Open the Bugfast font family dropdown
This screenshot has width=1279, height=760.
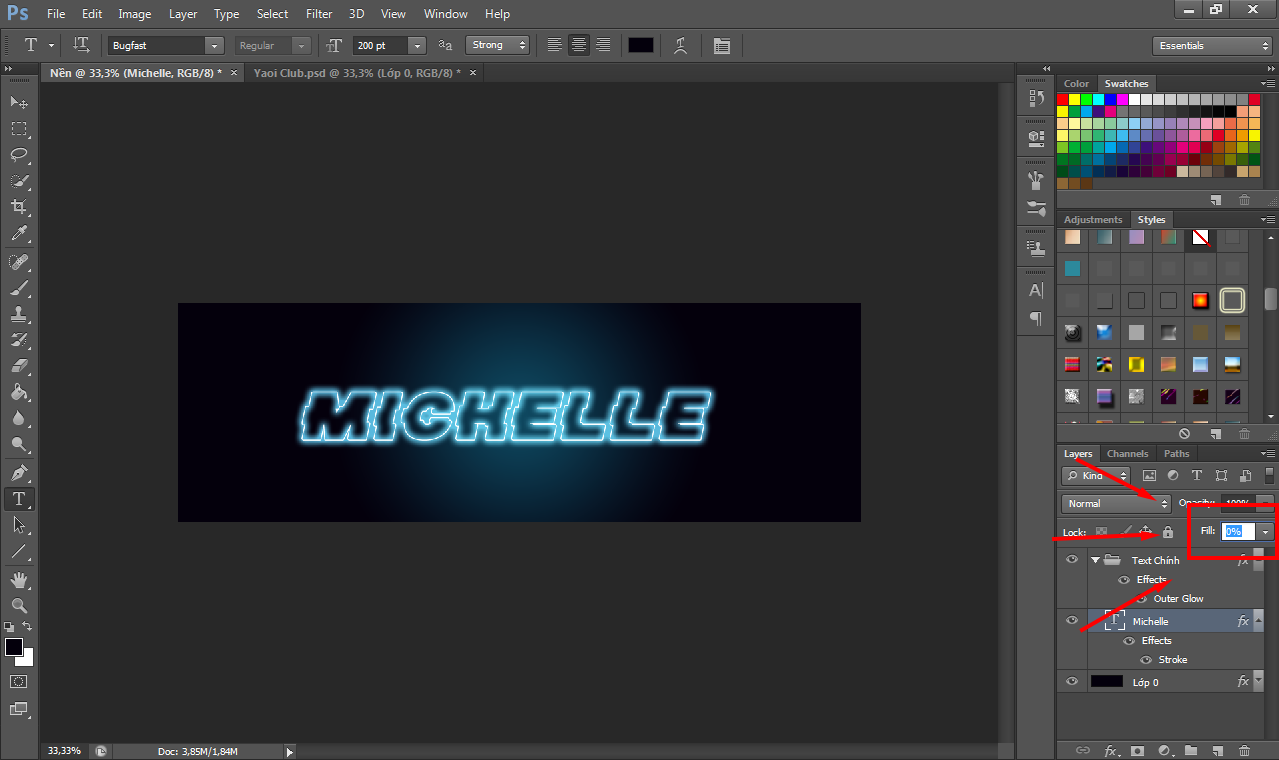(x=214, y=46)
